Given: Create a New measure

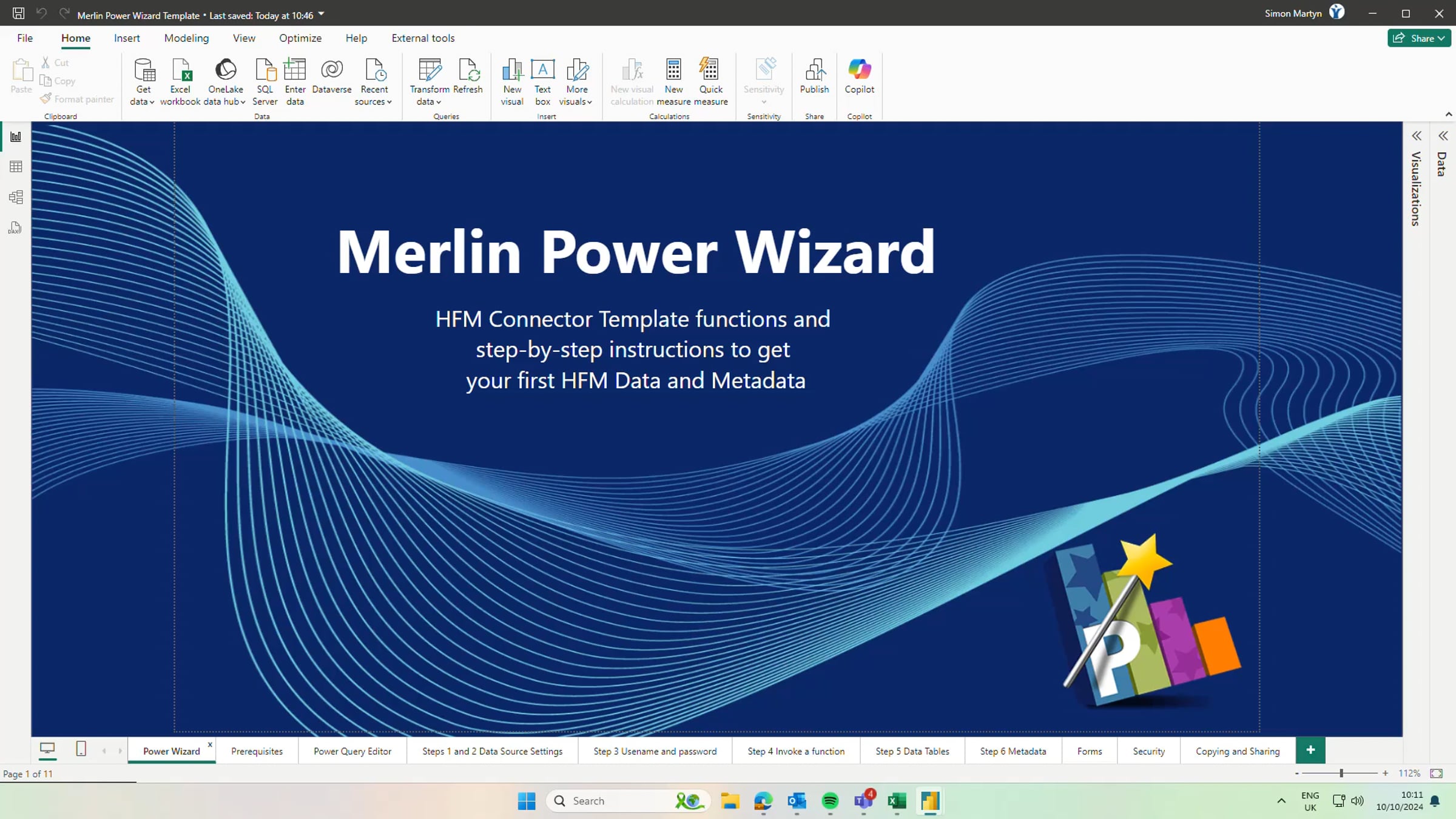Looking at the screenshot, I should 673,82.
